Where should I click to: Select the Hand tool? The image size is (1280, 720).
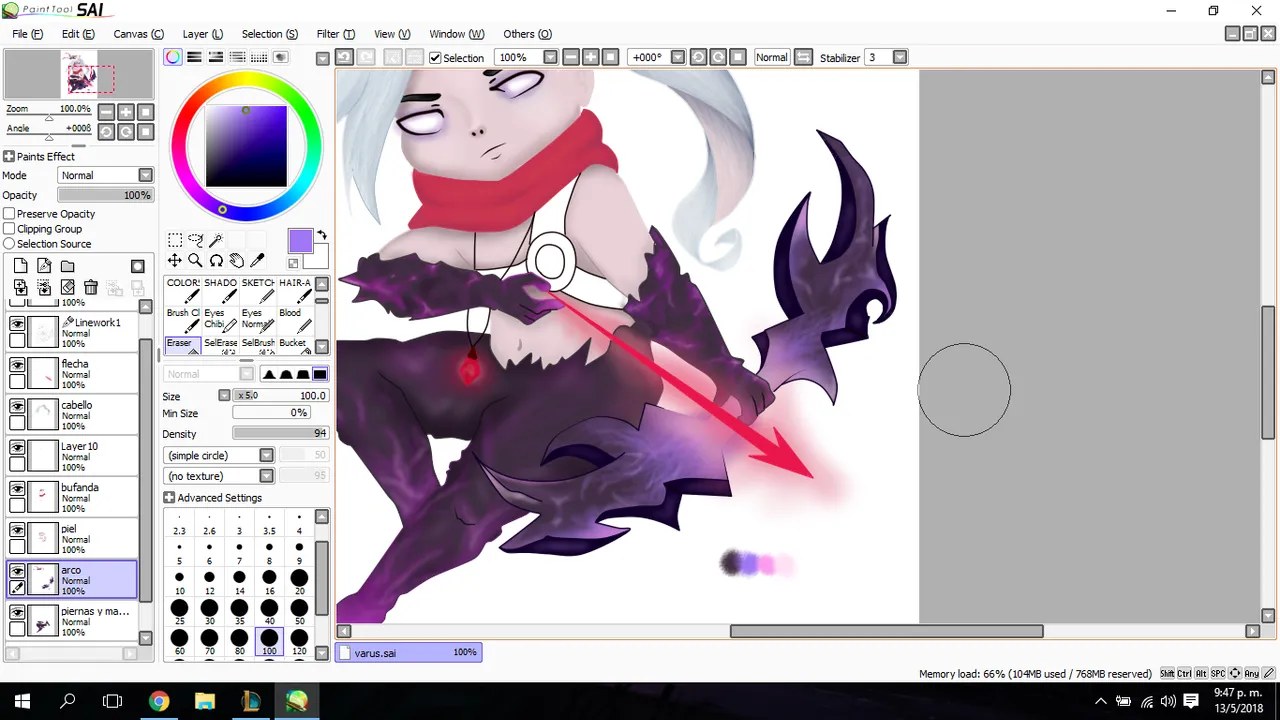click(236, 260)
